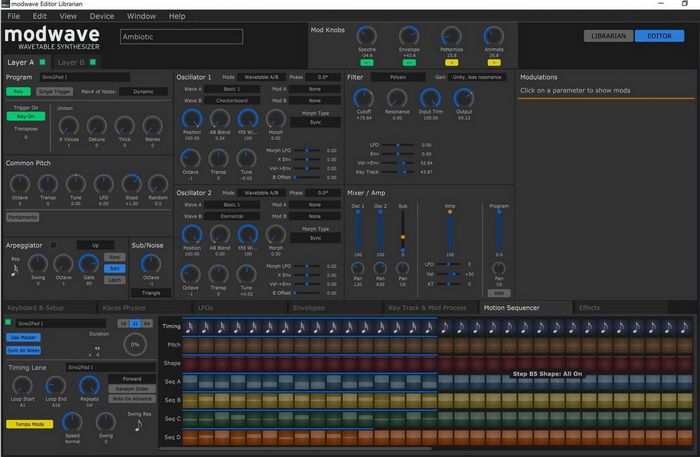Toggle the motion sequencer enable square

(x=8, y=322)
